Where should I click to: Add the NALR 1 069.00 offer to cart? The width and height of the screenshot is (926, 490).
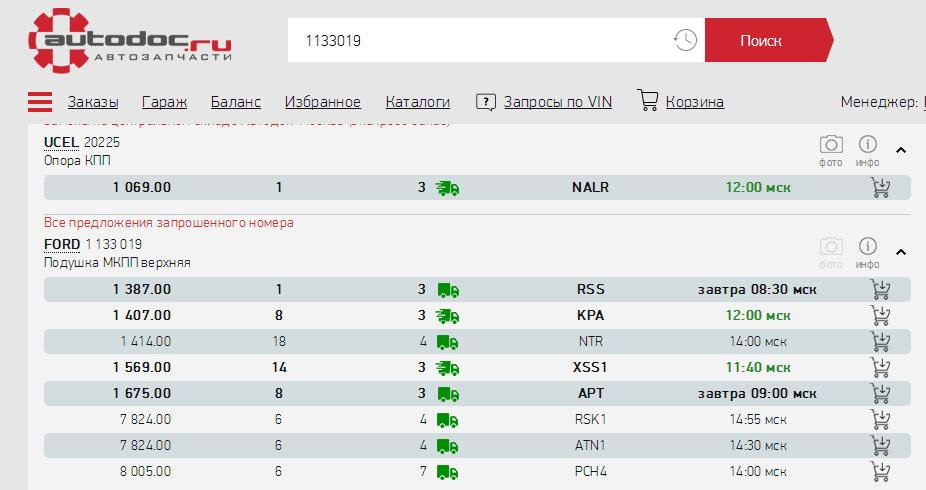click(881, 188)
